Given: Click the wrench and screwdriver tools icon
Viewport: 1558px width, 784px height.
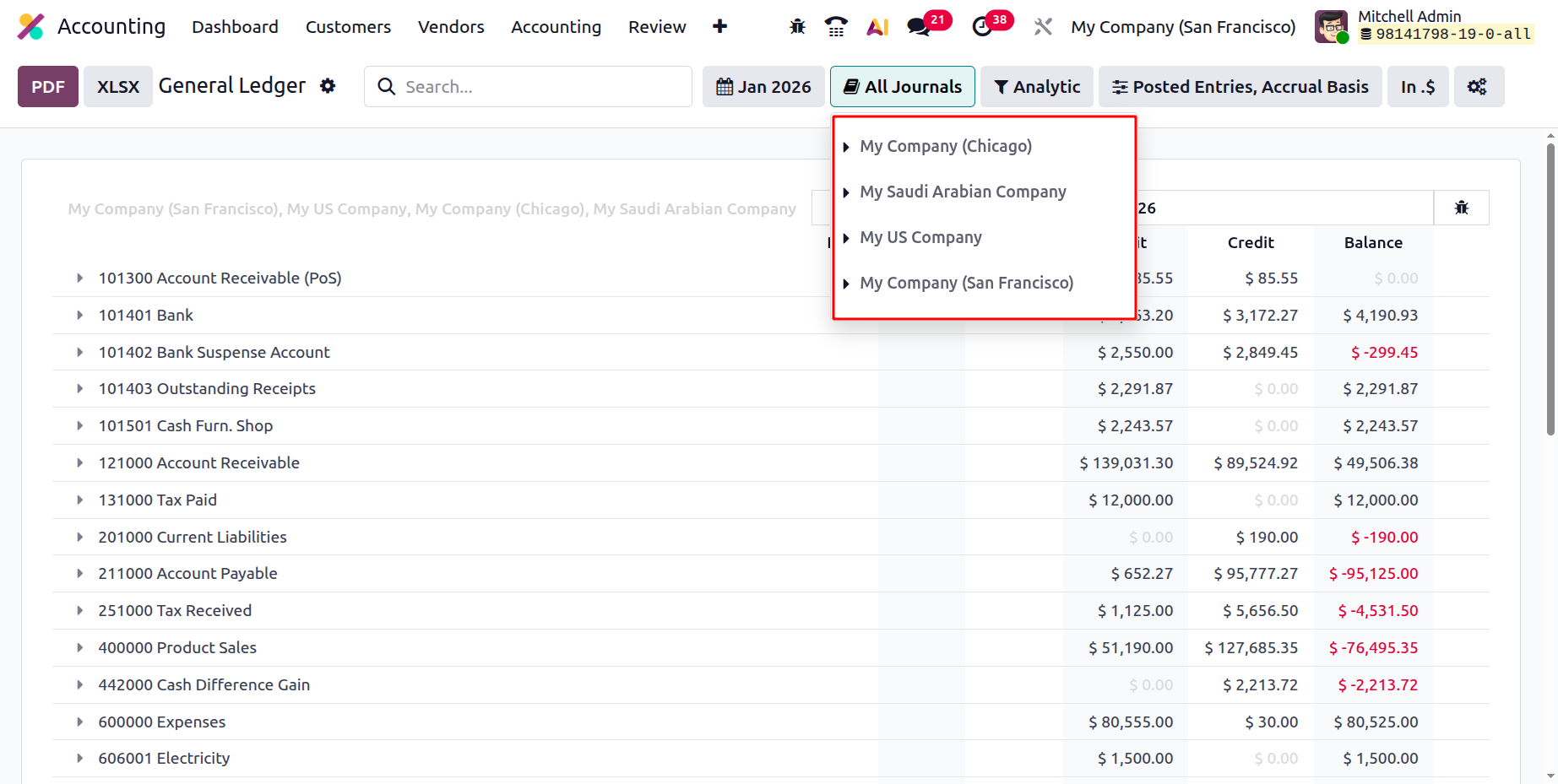Looking at the screenshot, I should coord(1043,27).
